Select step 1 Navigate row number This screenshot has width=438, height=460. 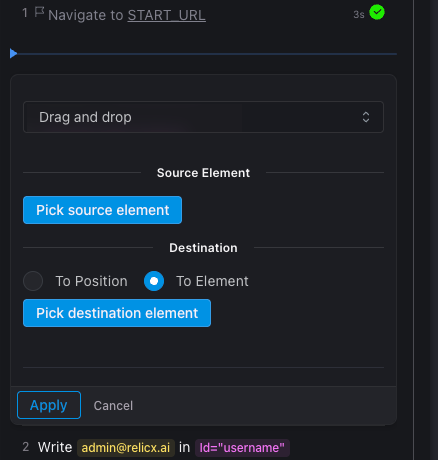click(25, 13)
